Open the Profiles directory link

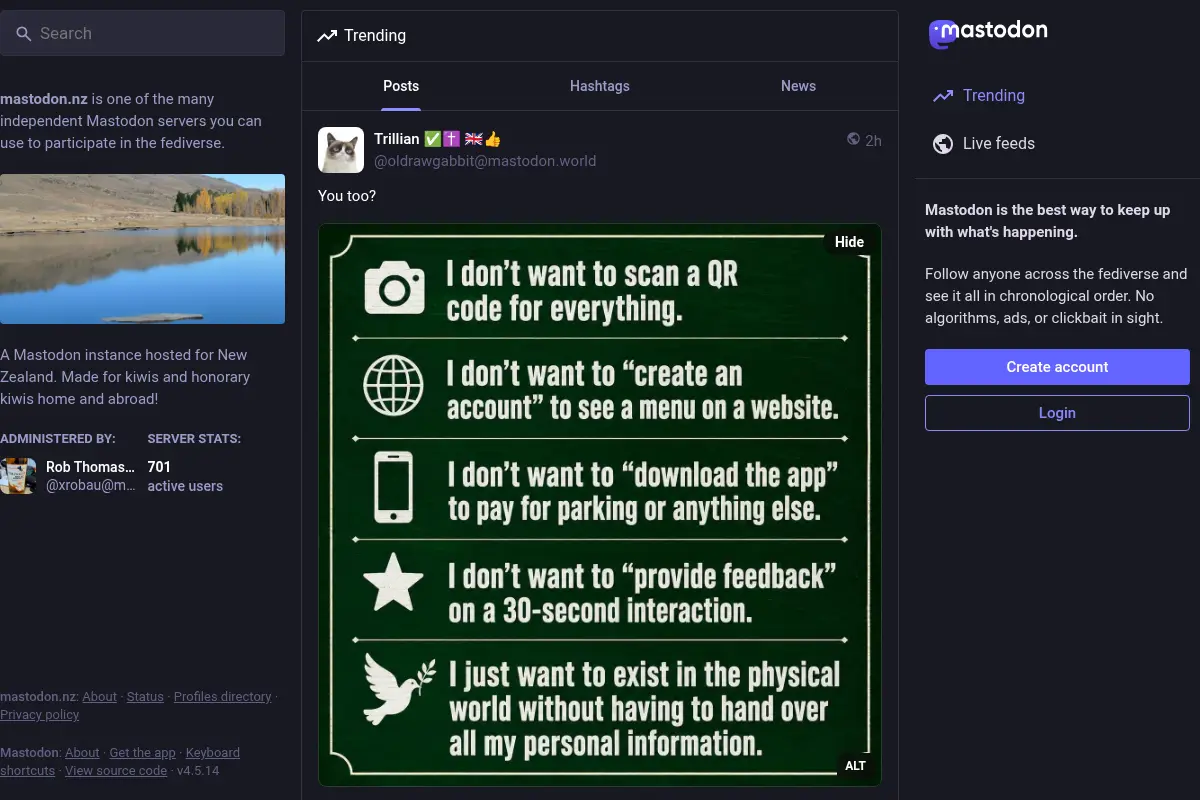coord(223,697)
